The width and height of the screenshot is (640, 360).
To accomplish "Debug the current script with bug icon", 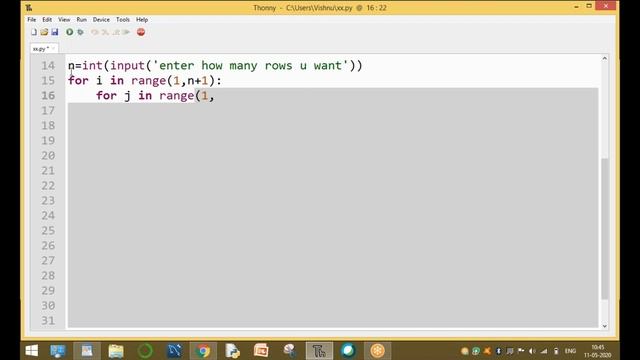I will click(80, 32).
